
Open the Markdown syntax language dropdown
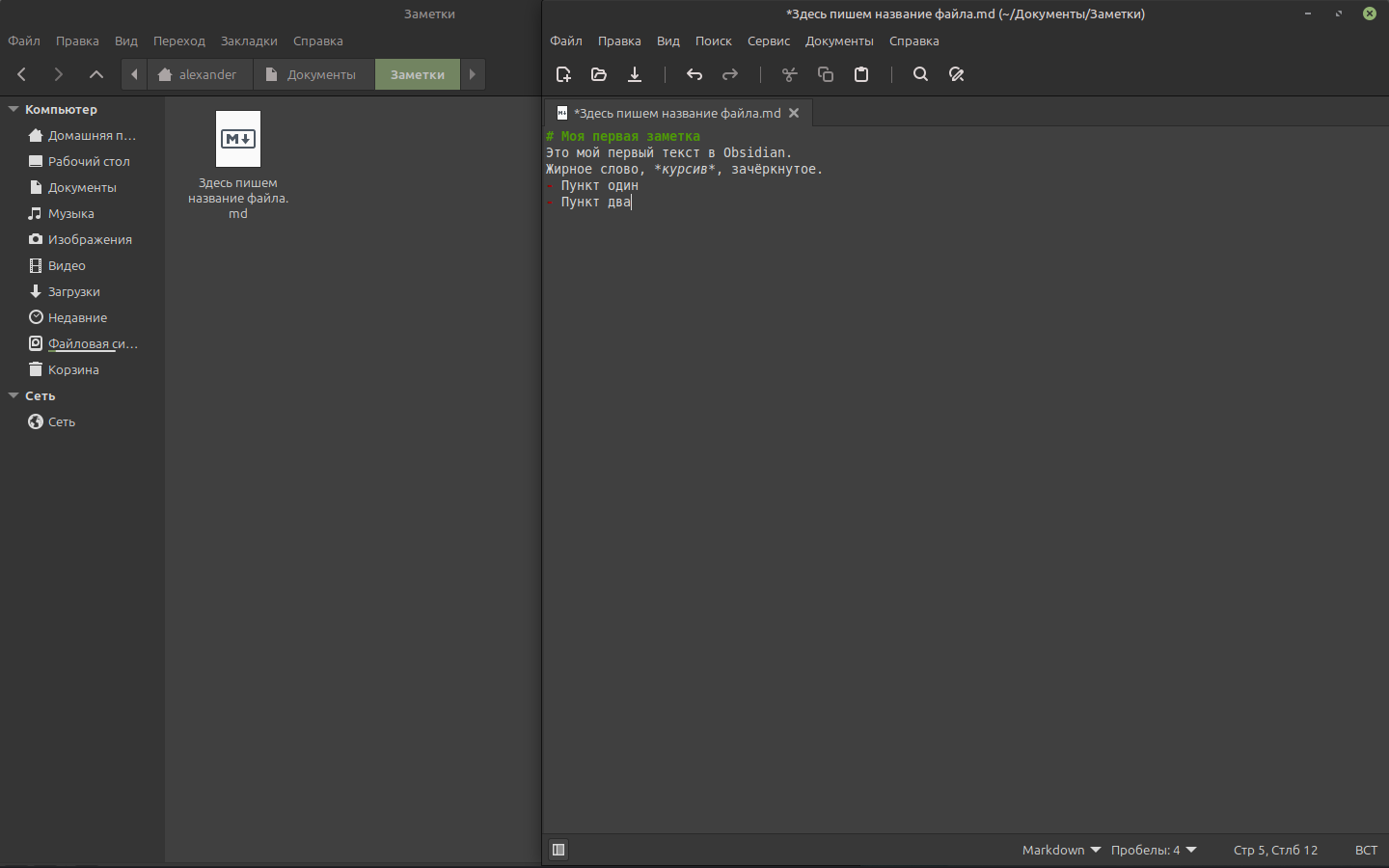(1061, 850)
